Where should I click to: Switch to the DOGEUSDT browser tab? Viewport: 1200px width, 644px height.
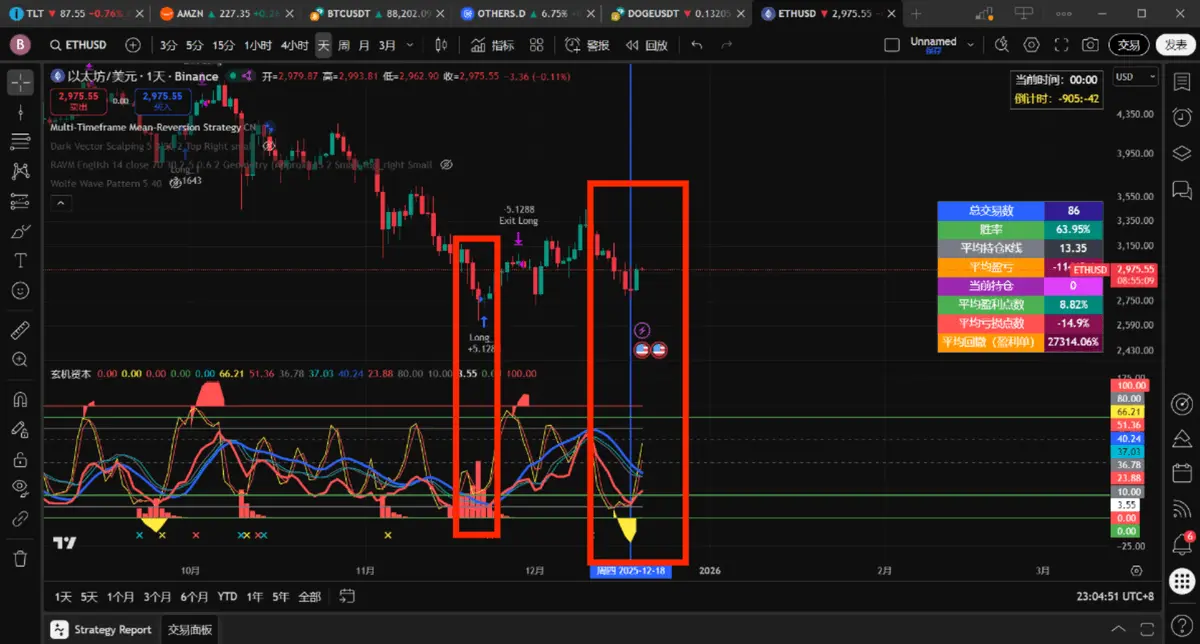(677, 14)
